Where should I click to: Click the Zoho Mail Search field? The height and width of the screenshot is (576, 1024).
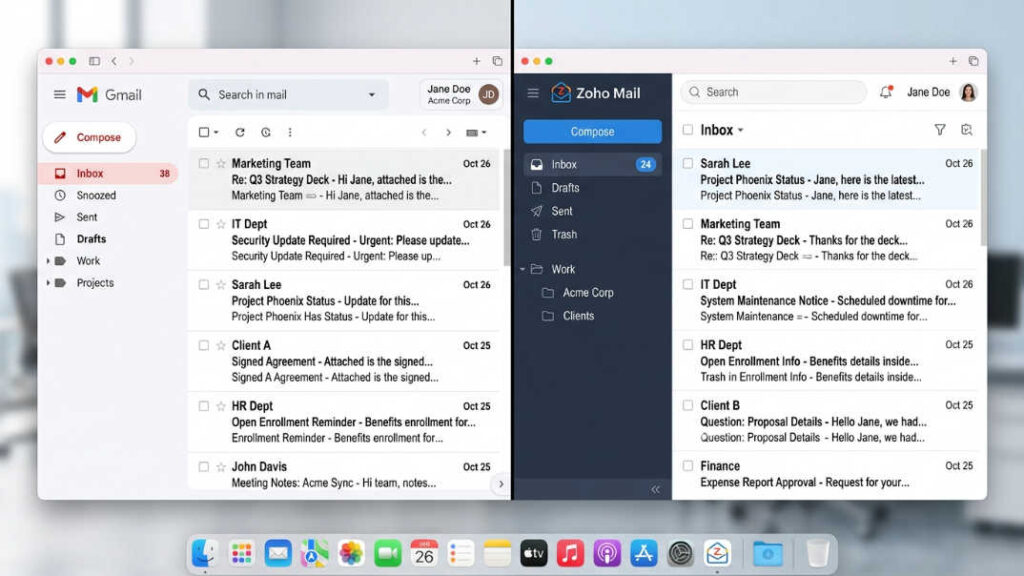click(774, 92)
